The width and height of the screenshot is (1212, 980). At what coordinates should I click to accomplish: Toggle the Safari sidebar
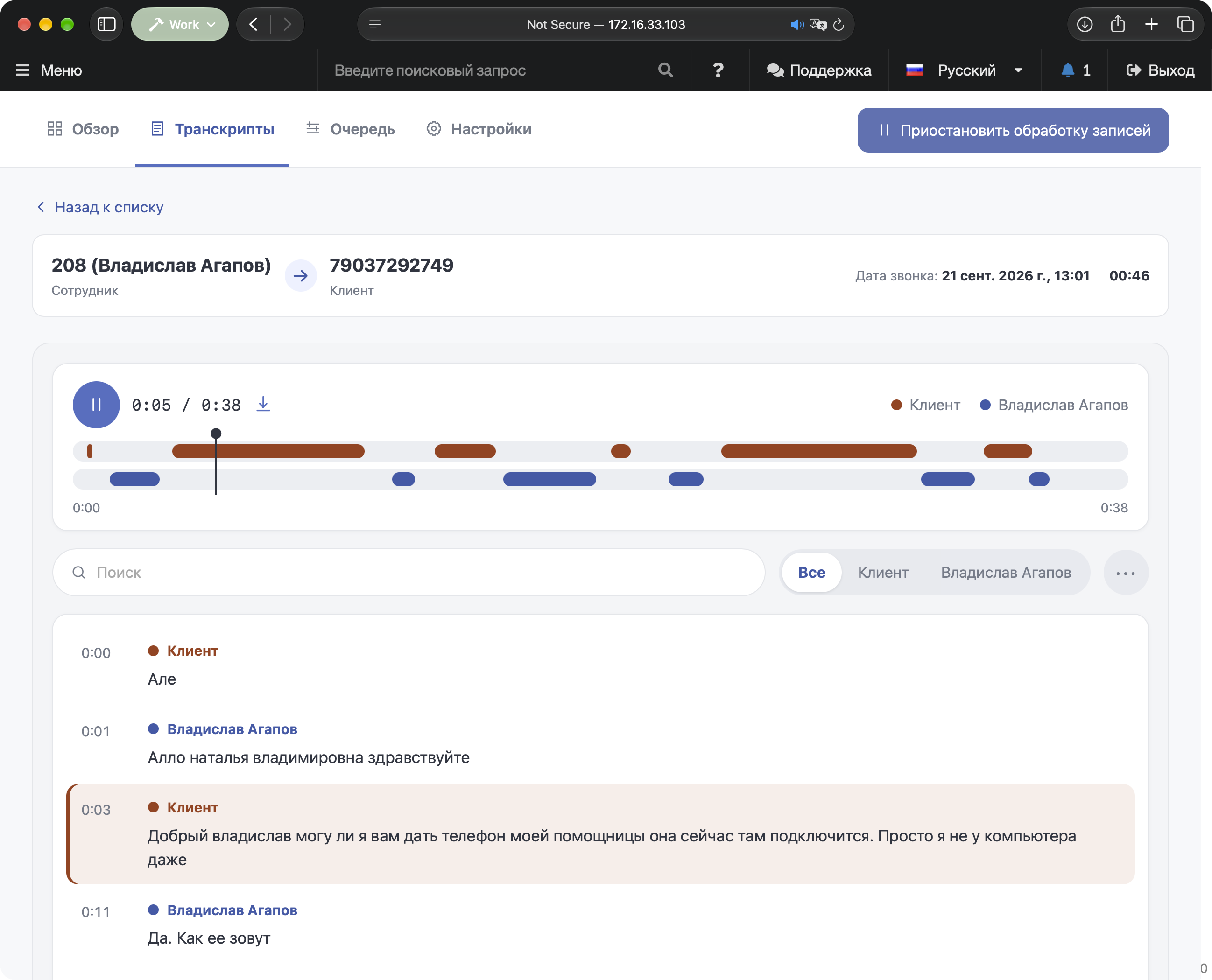(106, 24)
